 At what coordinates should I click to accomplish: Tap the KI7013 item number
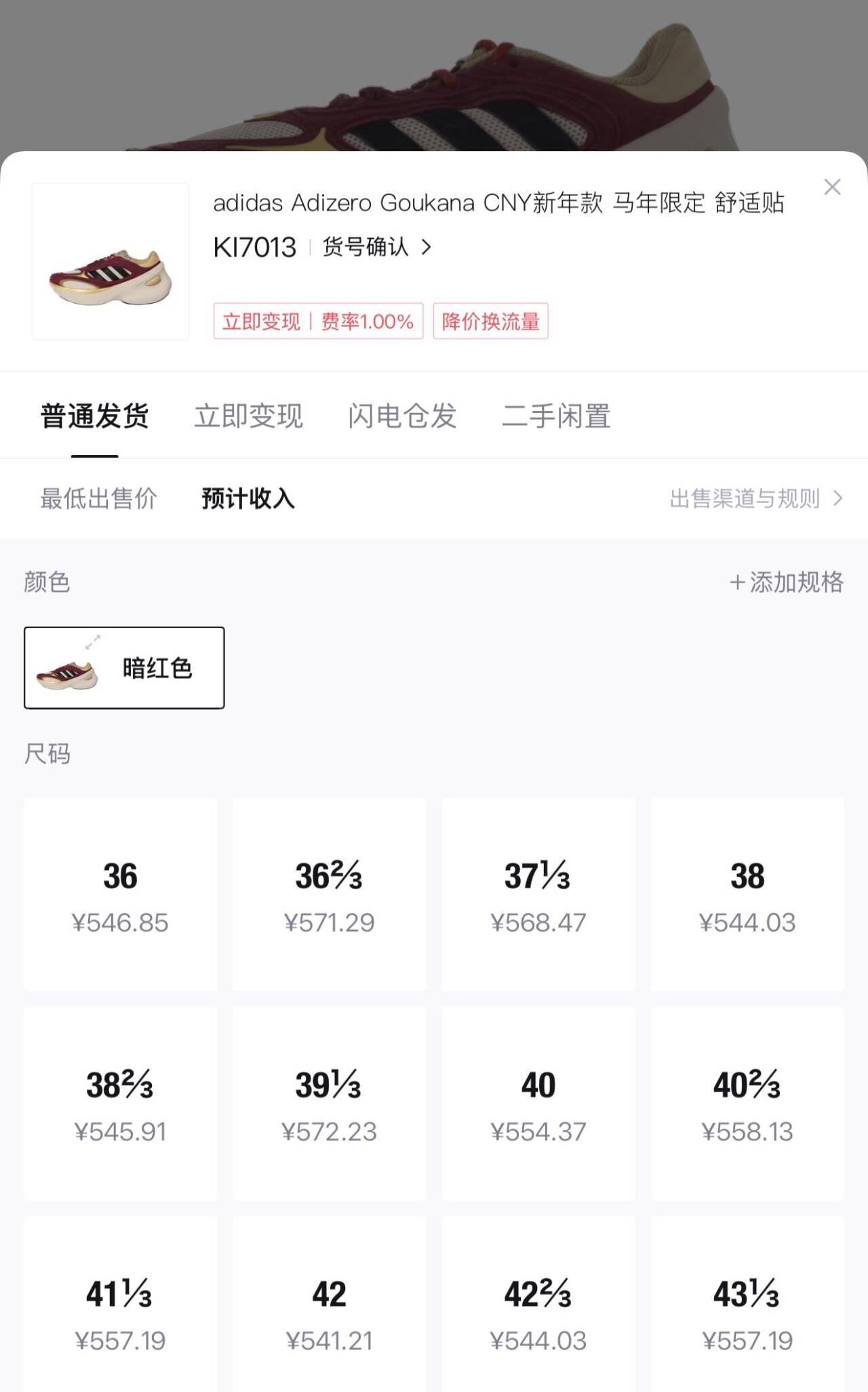tap(255, 247)
